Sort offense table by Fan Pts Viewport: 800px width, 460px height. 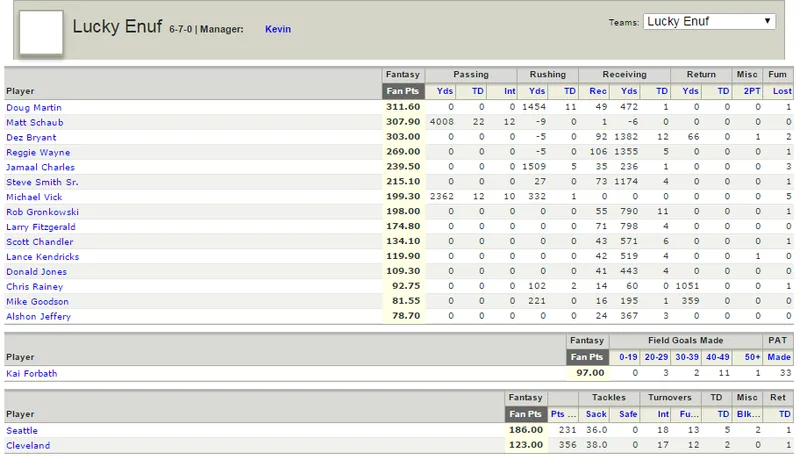(x=403, y=91)
